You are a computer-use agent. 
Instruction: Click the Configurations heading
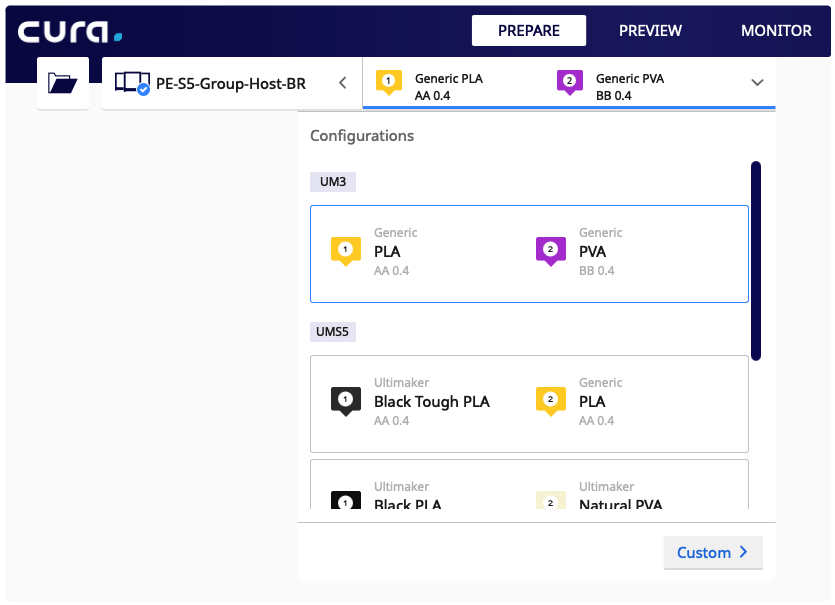coord(362,136)
